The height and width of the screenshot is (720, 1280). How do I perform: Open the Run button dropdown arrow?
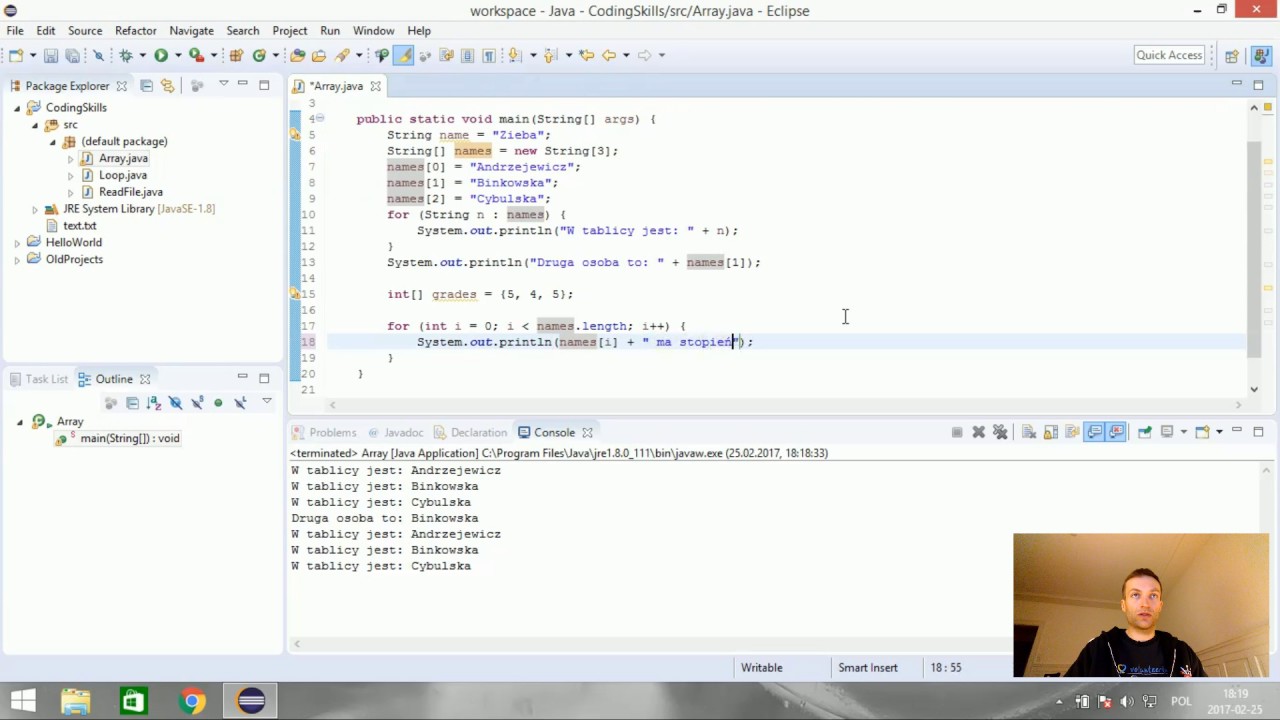178,56
